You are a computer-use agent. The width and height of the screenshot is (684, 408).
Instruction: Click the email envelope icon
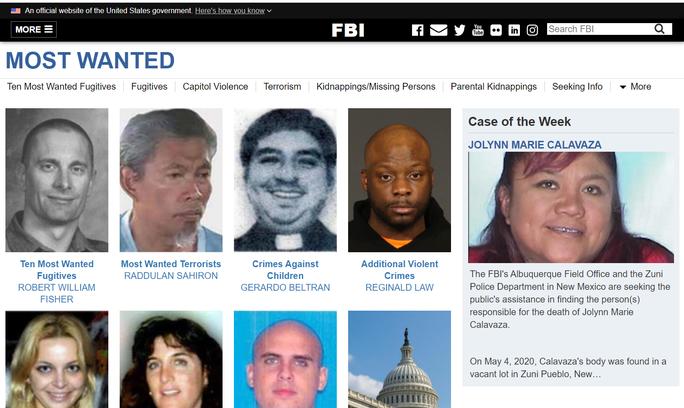(438, 30)
